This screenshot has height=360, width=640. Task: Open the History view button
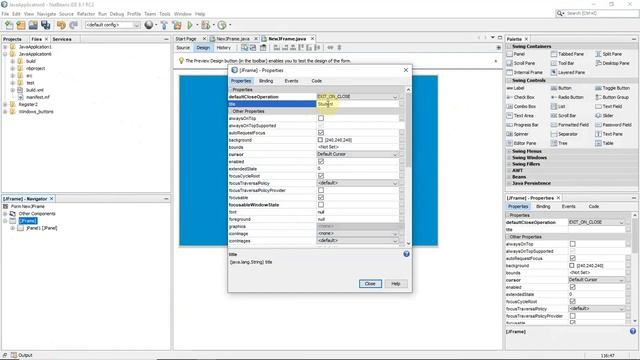click(224, 48)
